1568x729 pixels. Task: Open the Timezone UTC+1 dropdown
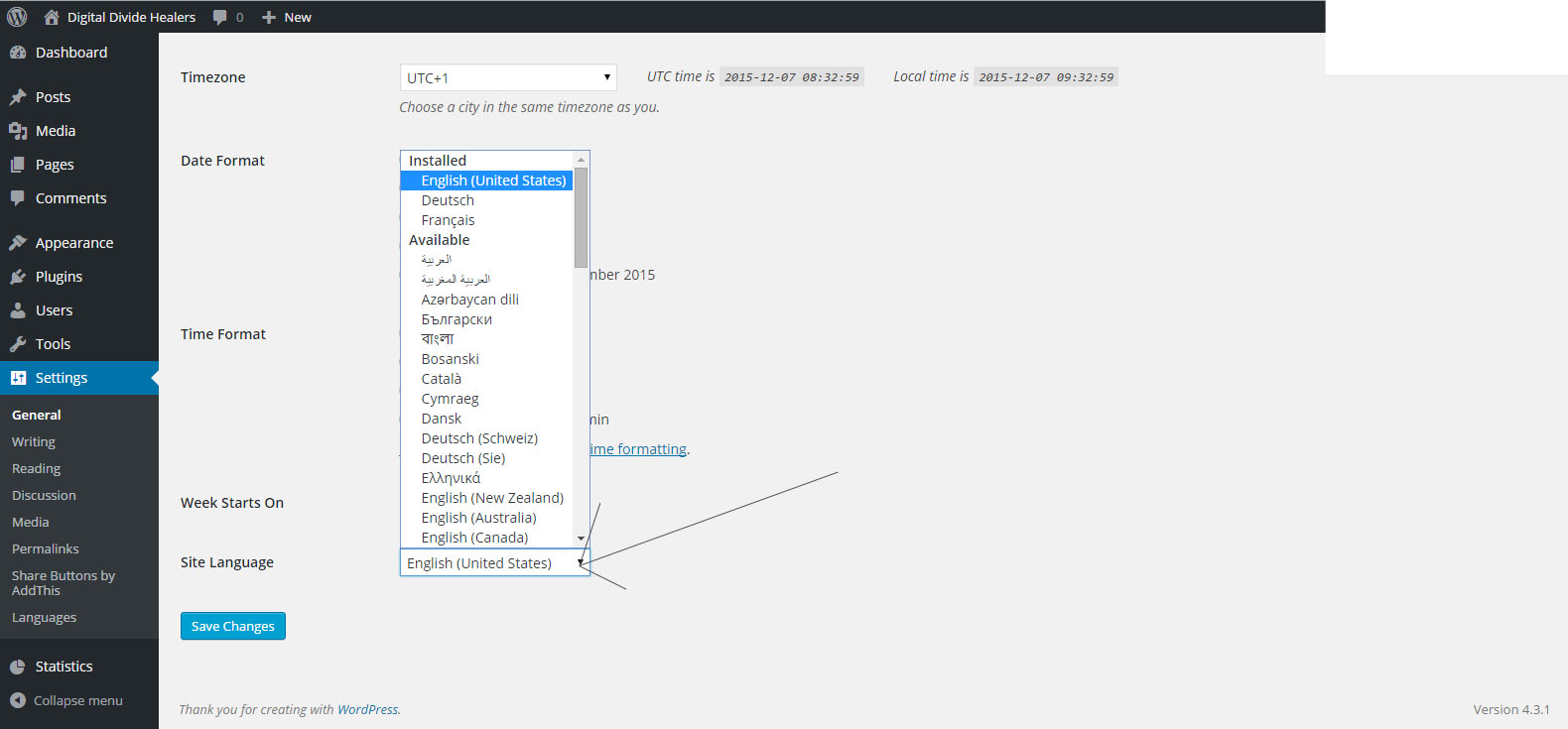508,77
